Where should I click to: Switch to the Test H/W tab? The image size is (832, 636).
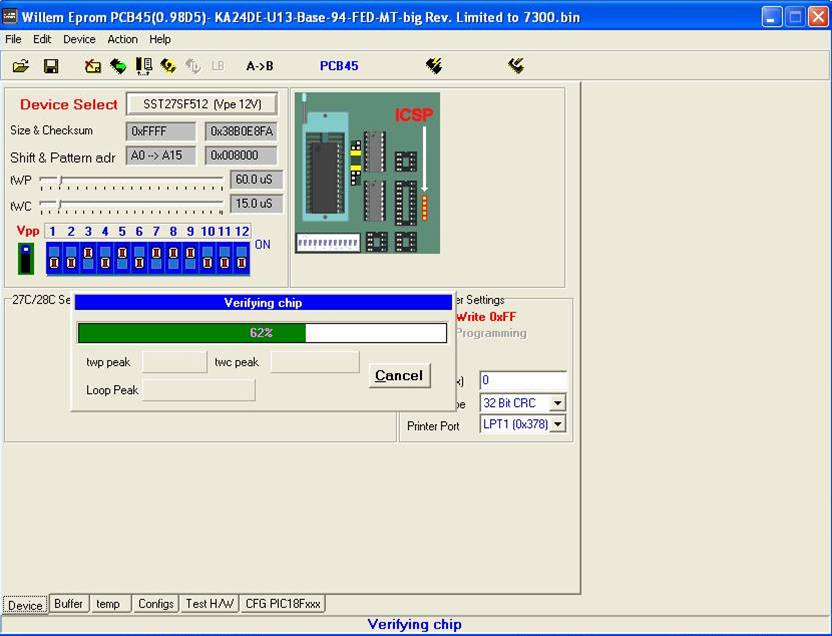pos(210,604)
